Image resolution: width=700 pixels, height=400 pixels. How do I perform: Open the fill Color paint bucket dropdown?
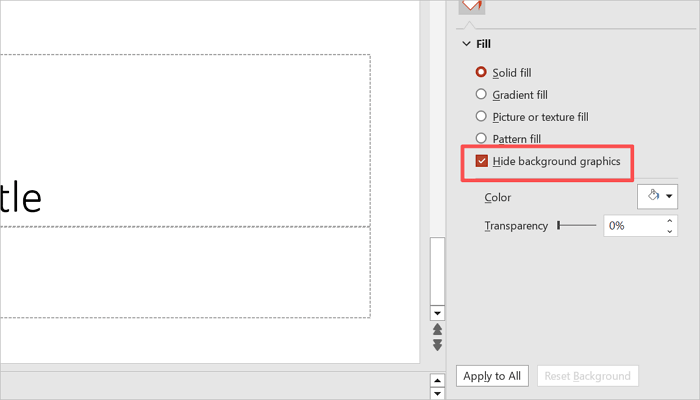pyautogui.click(x=657, y=196)
